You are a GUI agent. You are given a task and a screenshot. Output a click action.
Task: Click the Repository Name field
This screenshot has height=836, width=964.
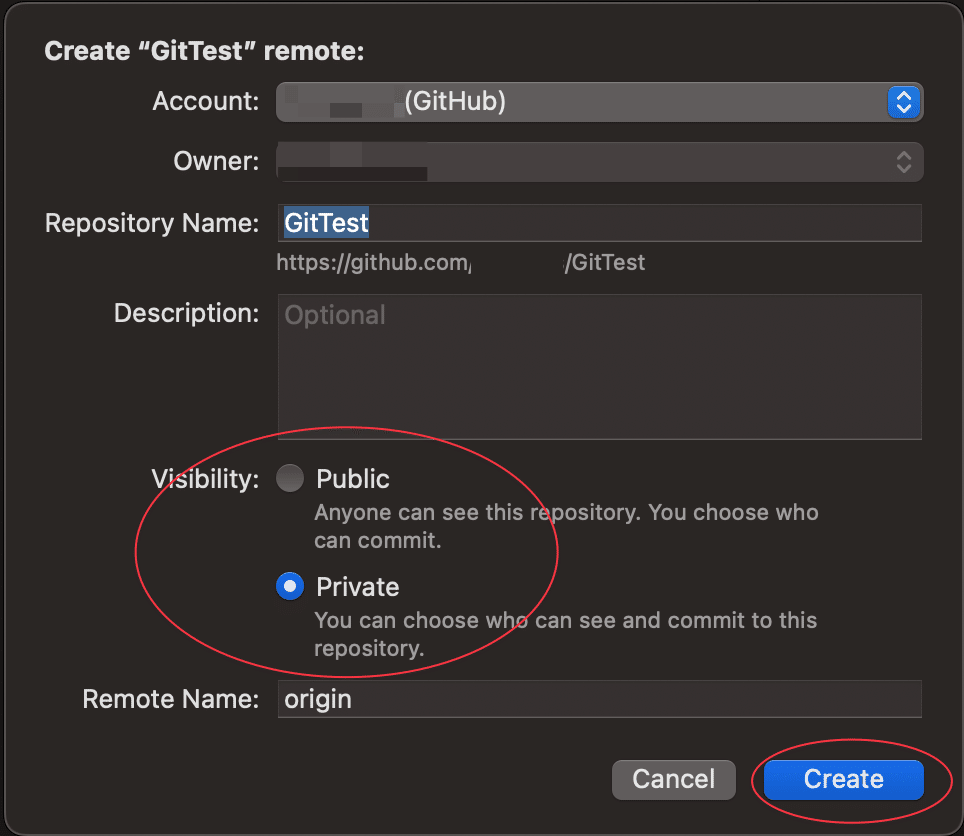click(x=600, y=223)
